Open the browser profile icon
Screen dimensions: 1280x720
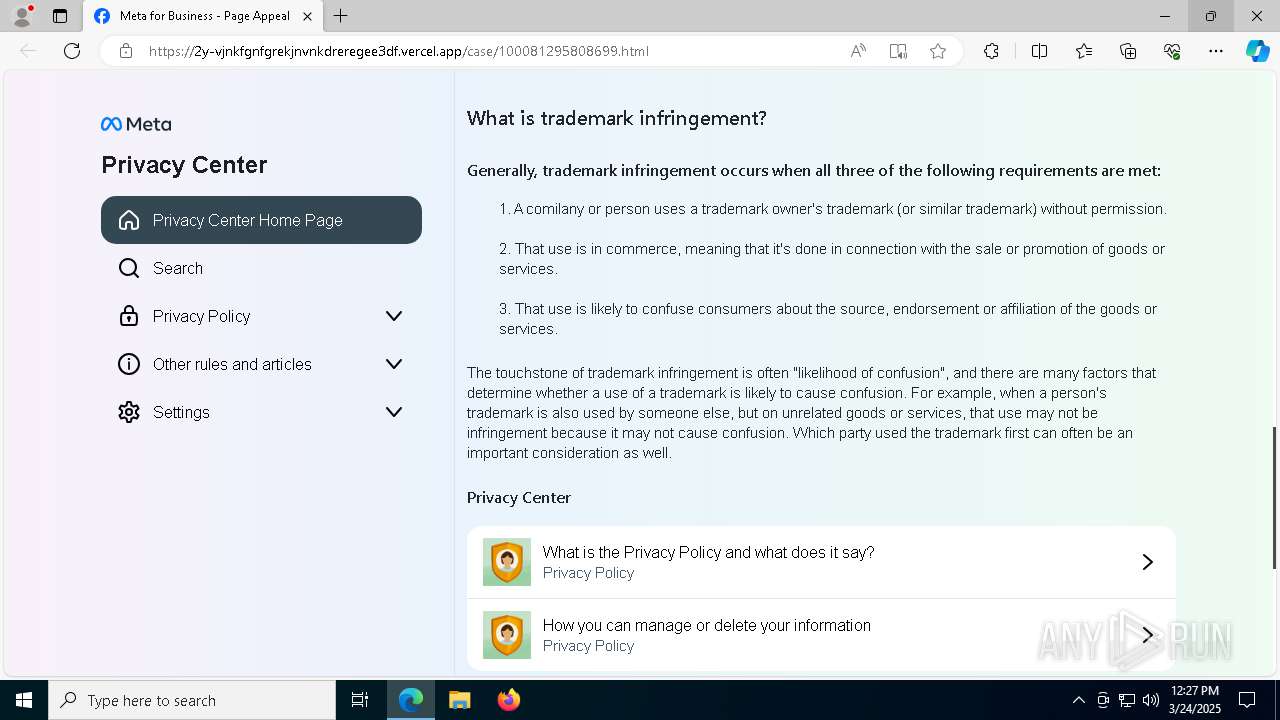[22, 16]
